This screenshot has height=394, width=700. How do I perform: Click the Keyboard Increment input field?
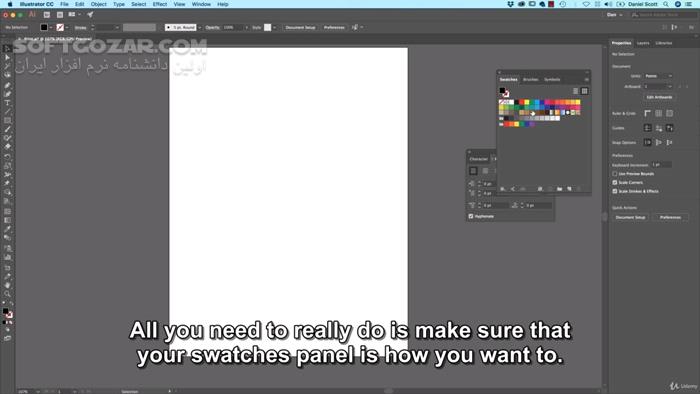661,165
